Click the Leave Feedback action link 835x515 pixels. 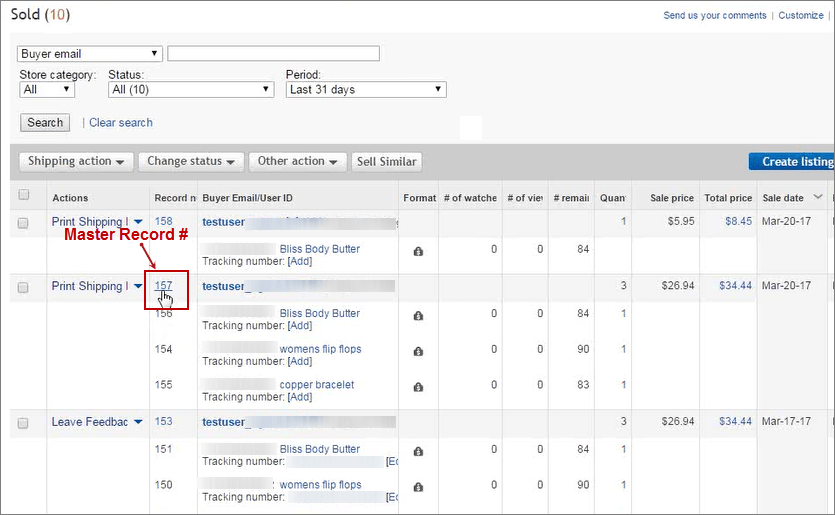pyautogui.click(x=90, y=422)
